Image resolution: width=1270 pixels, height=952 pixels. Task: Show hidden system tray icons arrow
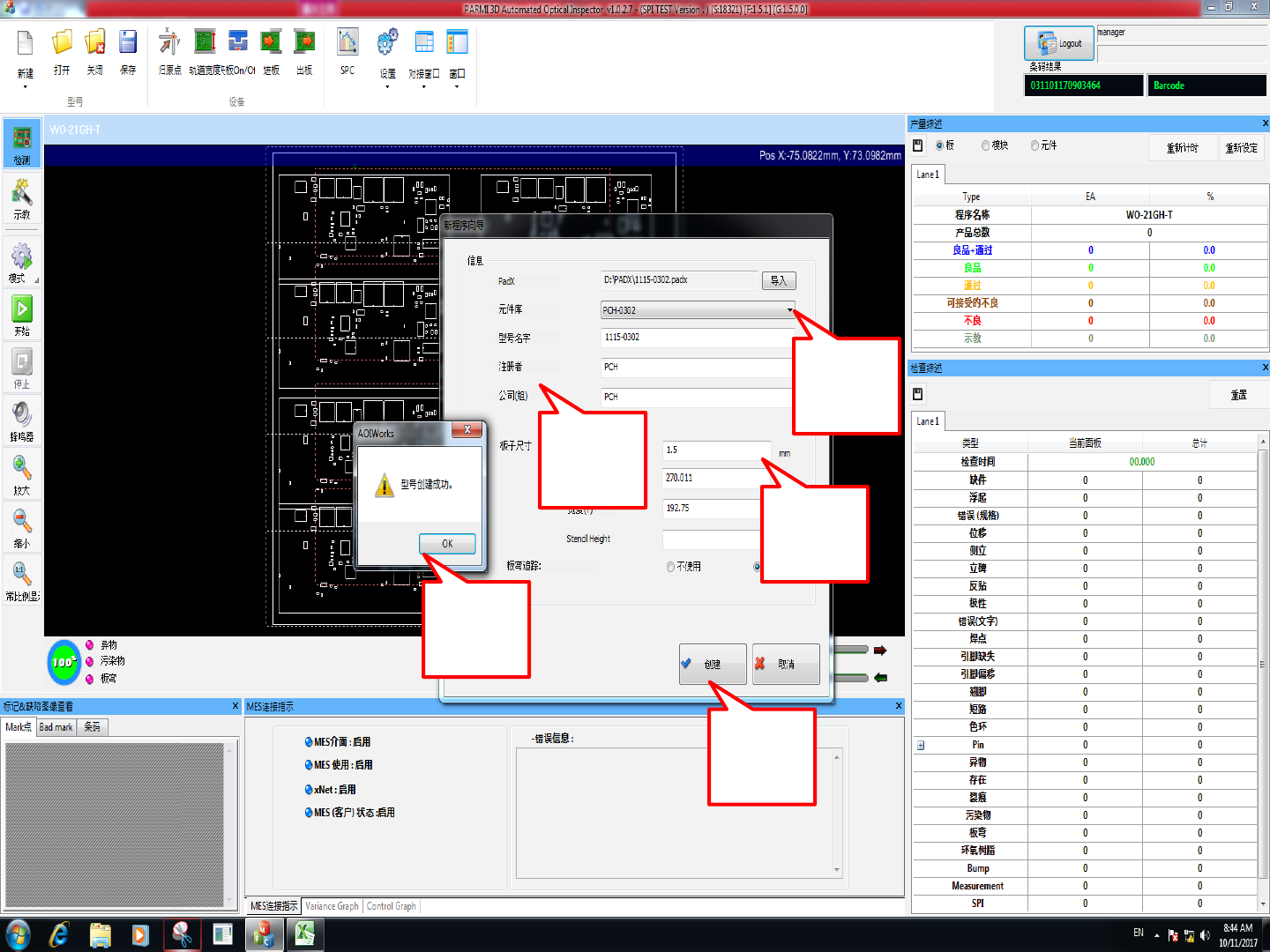pos(1156,935)
